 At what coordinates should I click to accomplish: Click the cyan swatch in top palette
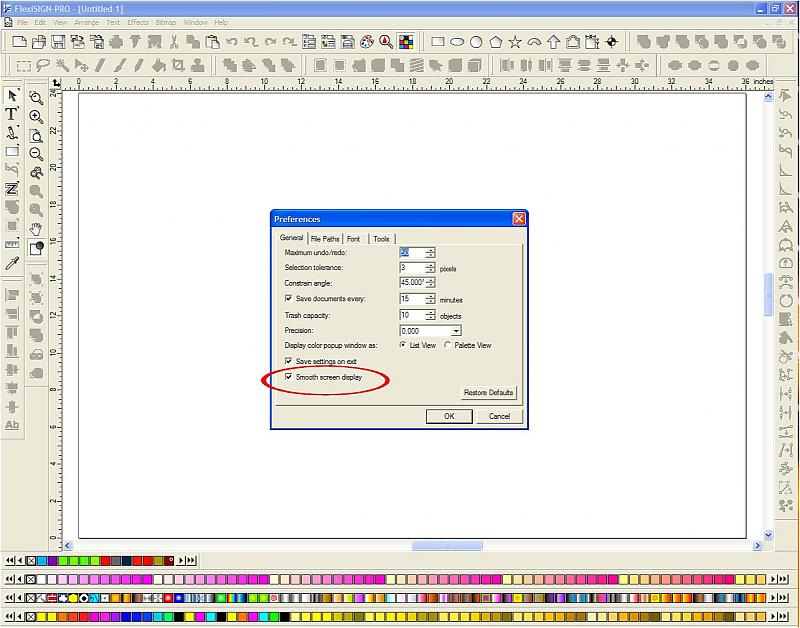pyautogui.click(x=41, y=561)
